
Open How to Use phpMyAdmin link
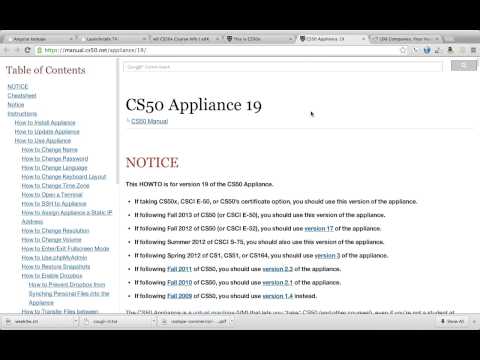54,258
